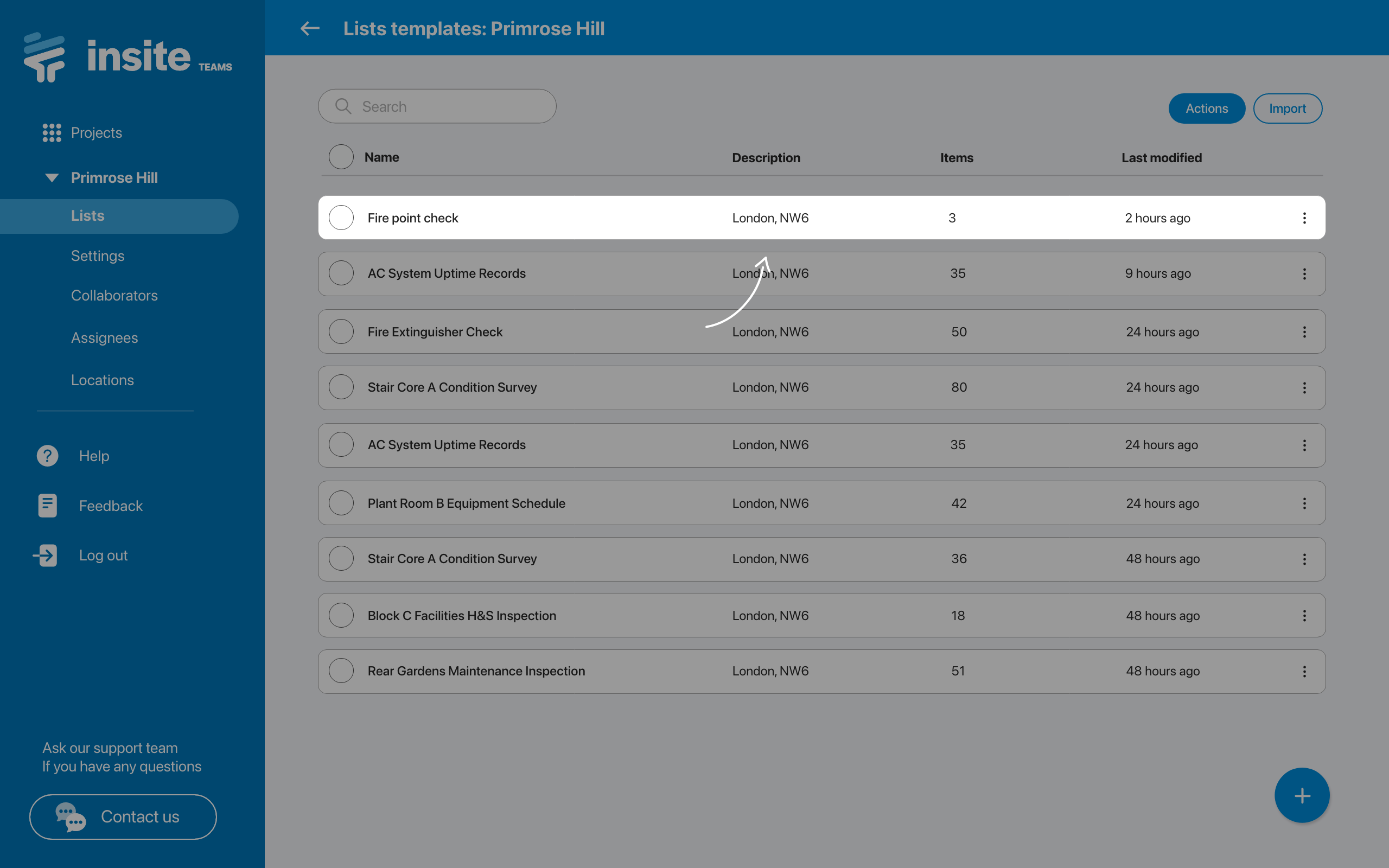Toggle the select-all checkbox beside Name
Screen dimensions: 1389x868
[341, 157]
